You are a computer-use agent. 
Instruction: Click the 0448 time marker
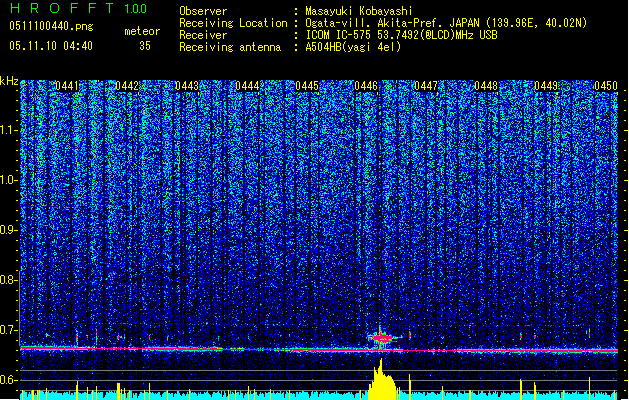click(486, 86)
